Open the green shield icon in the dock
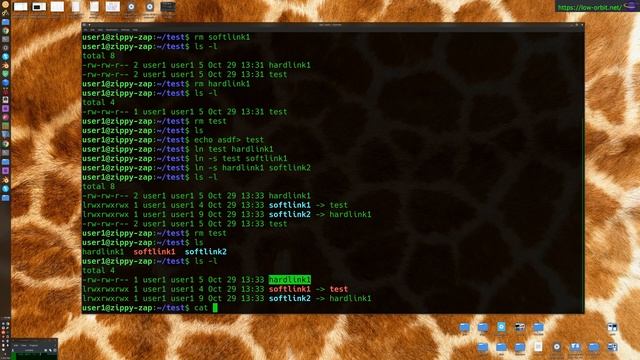The height and width of the screenshot is (360, 640). click(5, 73)
